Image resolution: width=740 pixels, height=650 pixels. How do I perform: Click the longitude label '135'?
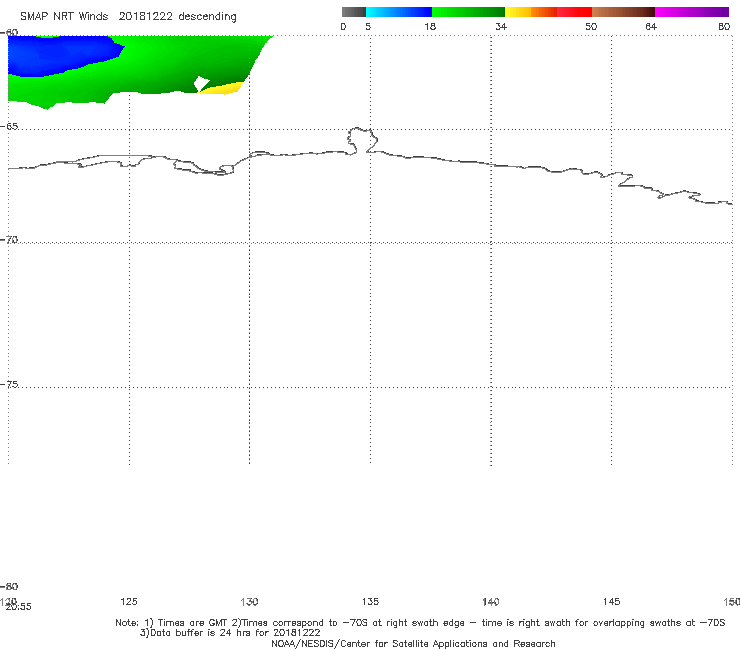pyautogui.click(x=370, y=601)
